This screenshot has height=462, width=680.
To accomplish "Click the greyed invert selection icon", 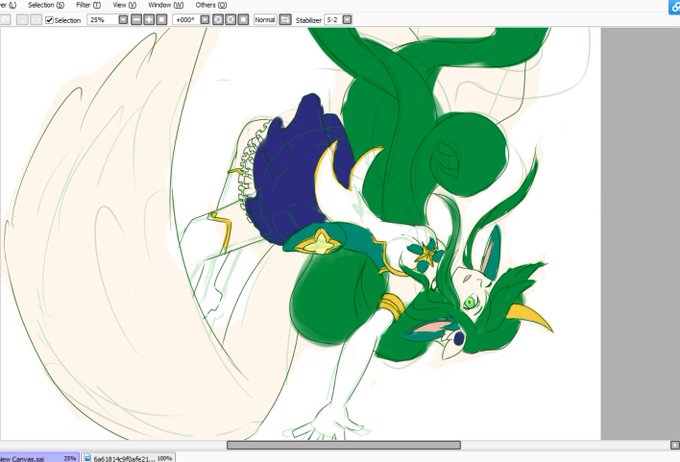I will tap(36, 20).
